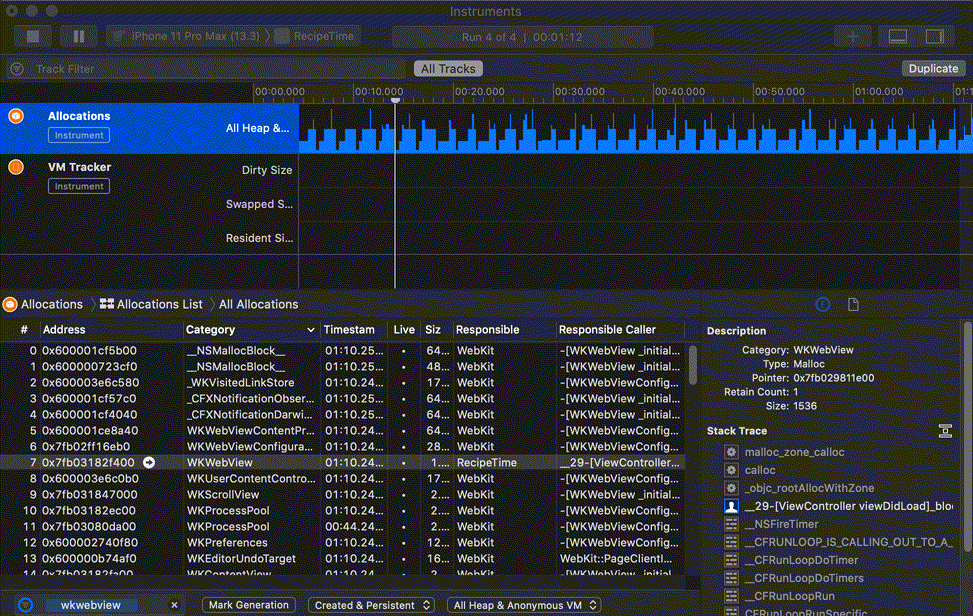Select the Allocations instrument track icon
This screenshot has height=616, width=973.
[x=16, y=116]
